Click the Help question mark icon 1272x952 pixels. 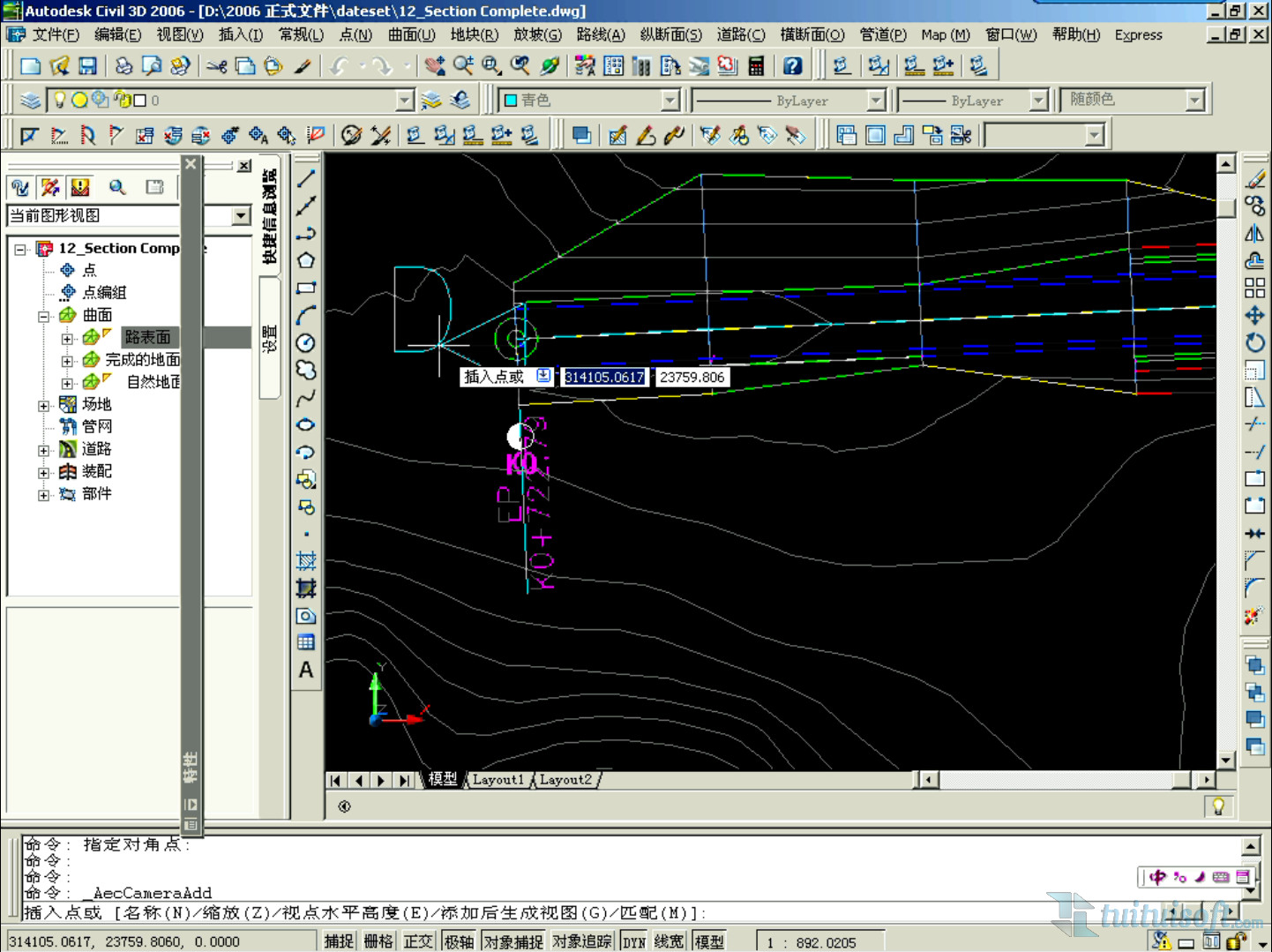[792, 66]
